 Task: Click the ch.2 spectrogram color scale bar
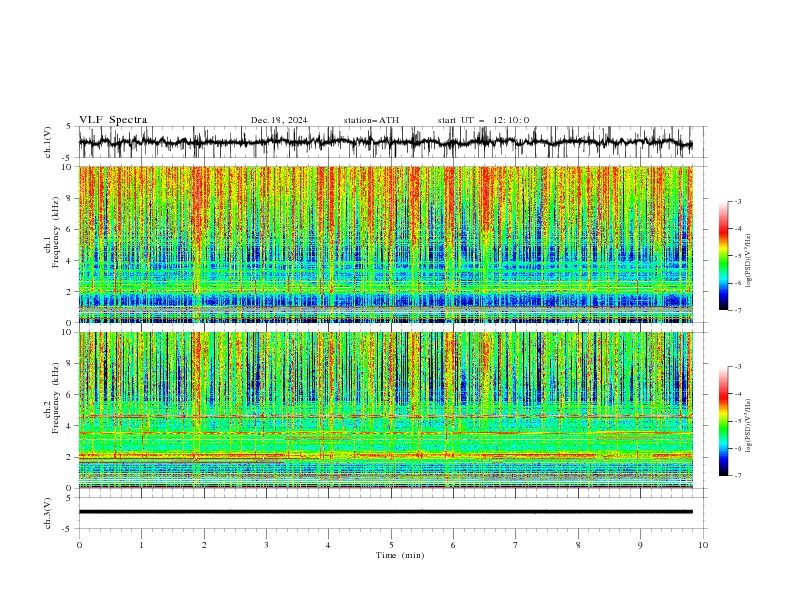pos(723,421)
